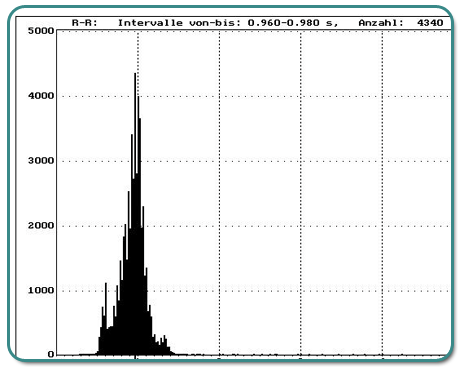Click the 3000 y-axis label
461x368 pixels.
(x=41, y=161)
